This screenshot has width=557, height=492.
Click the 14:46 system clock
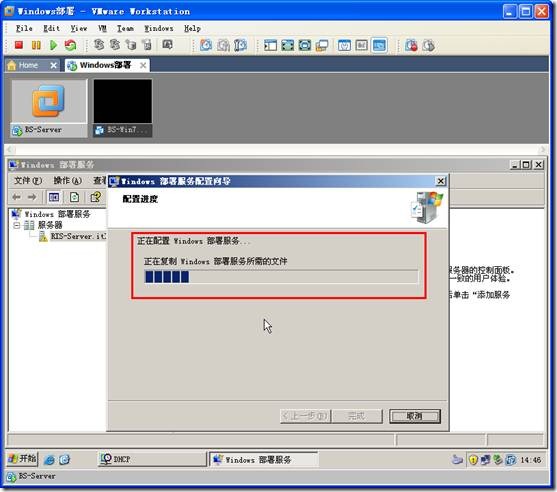[x=531, y=460]
